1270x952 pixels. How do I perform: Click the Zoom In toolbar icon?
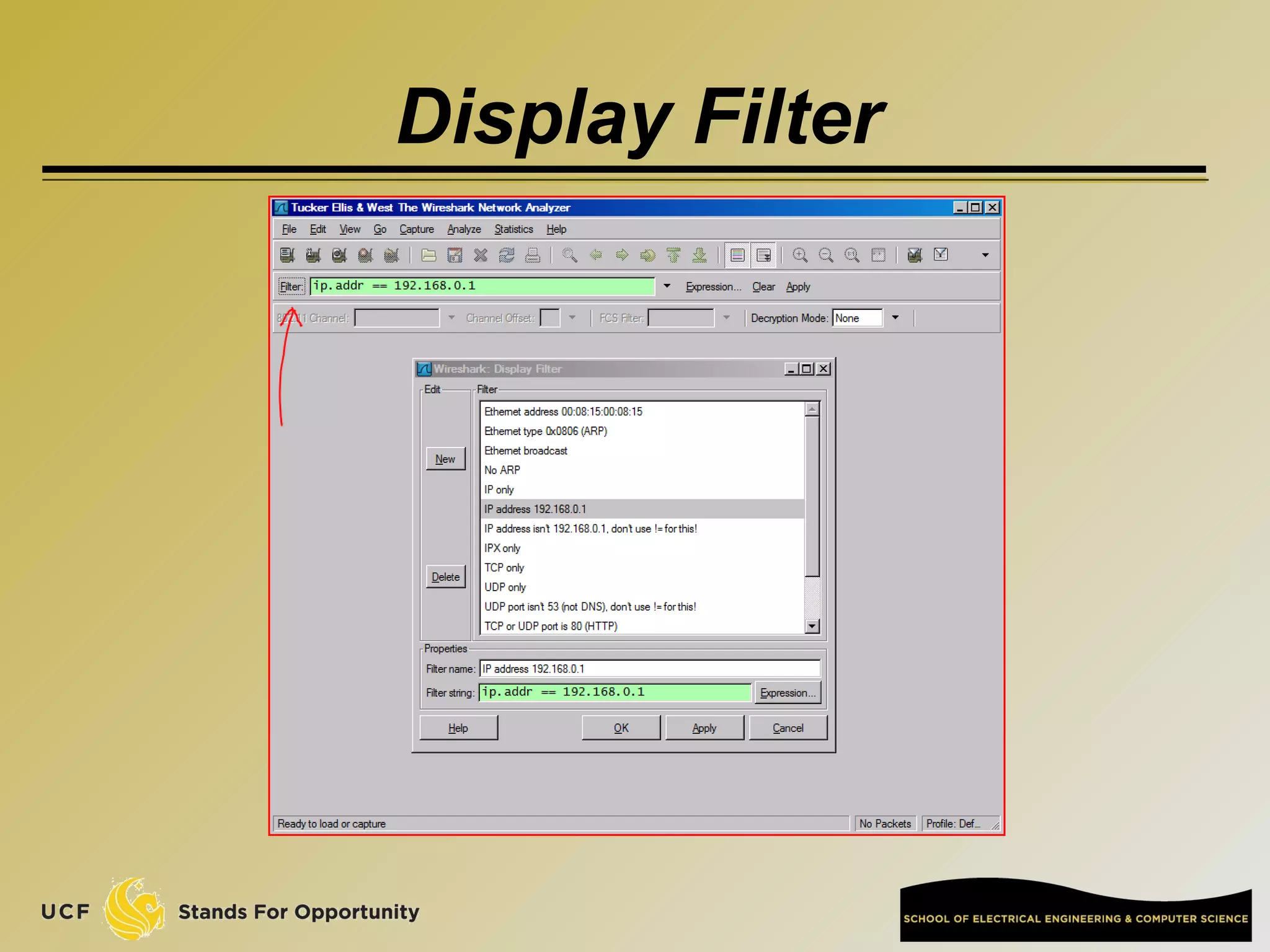click(801, 255)
